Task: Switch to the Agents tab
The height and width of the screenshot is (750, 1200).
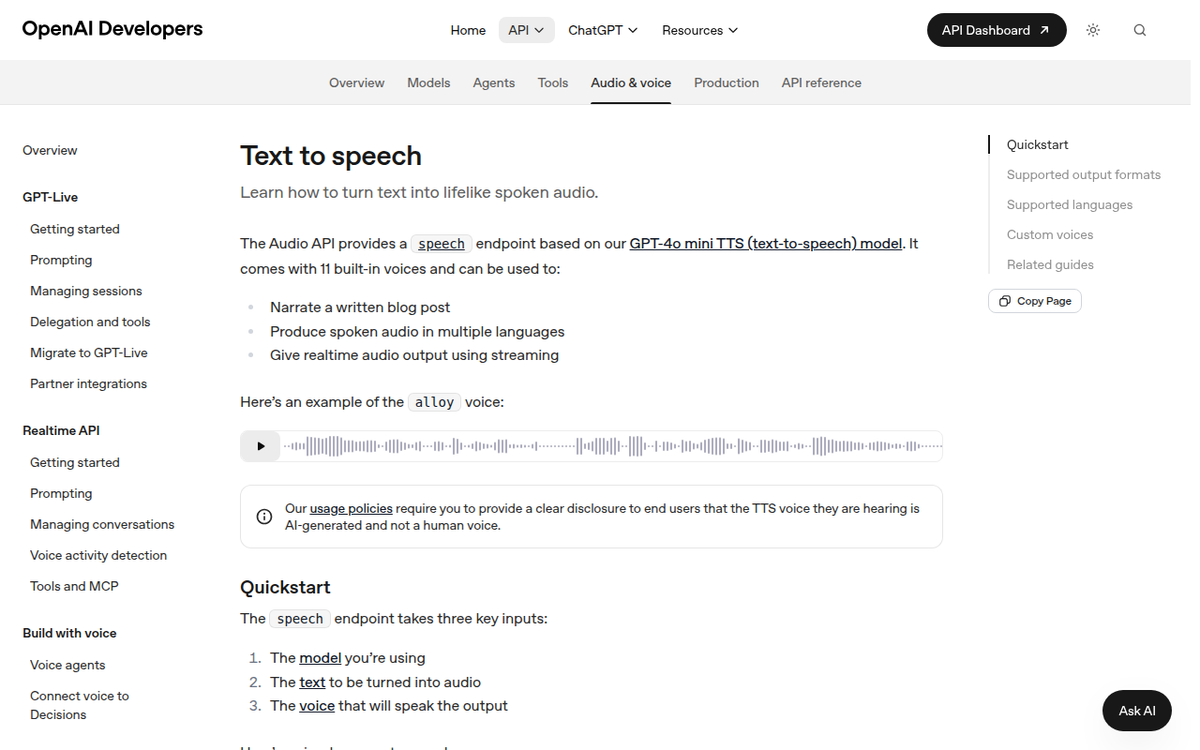Action: pyautogui.click(x=494, y=83)
